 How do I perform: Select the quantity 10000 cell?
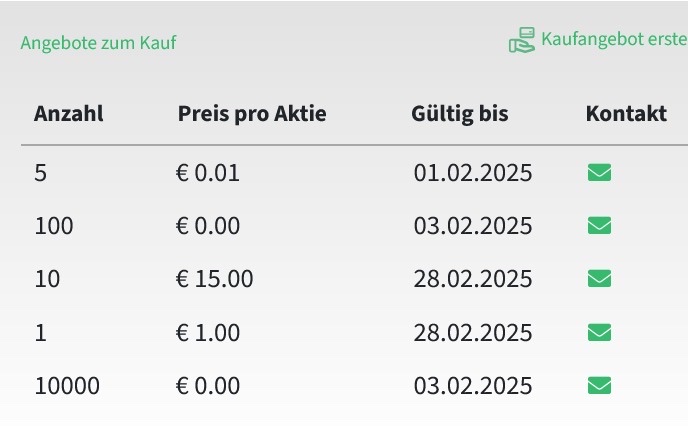(x=67, y=386)
